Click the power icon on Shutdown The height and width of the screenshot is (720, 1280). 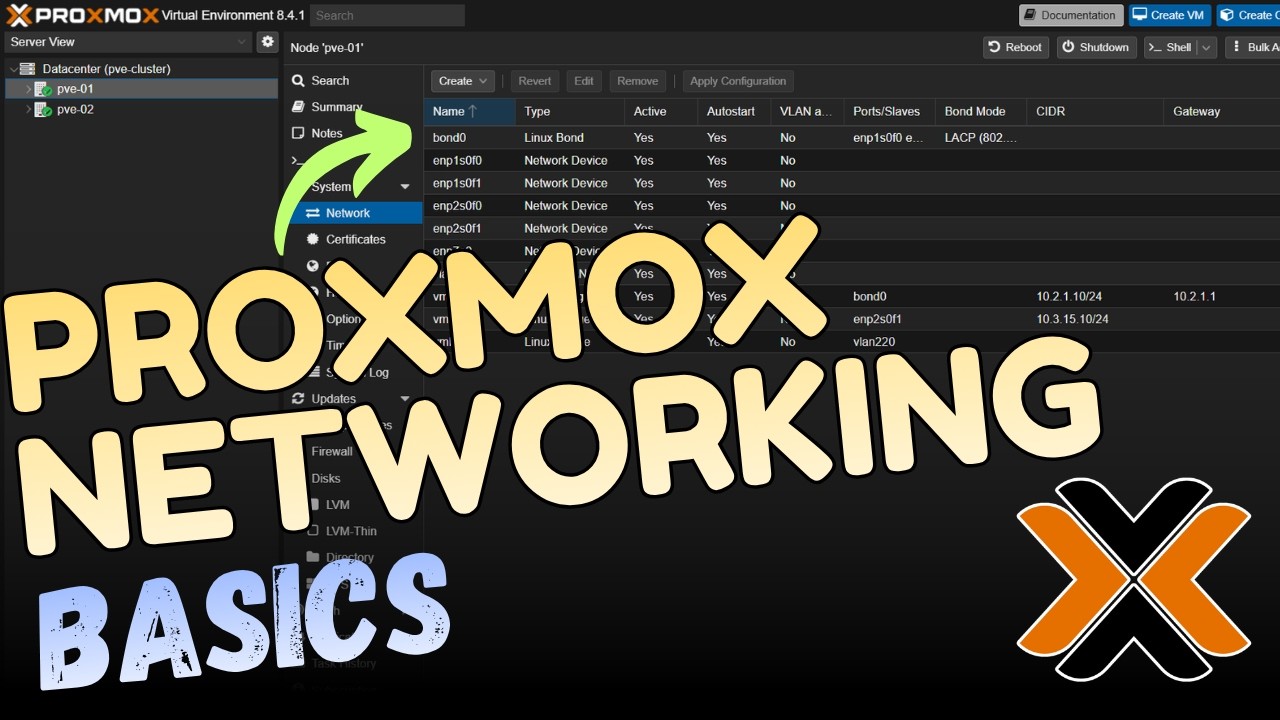(x=1068, y=47)
